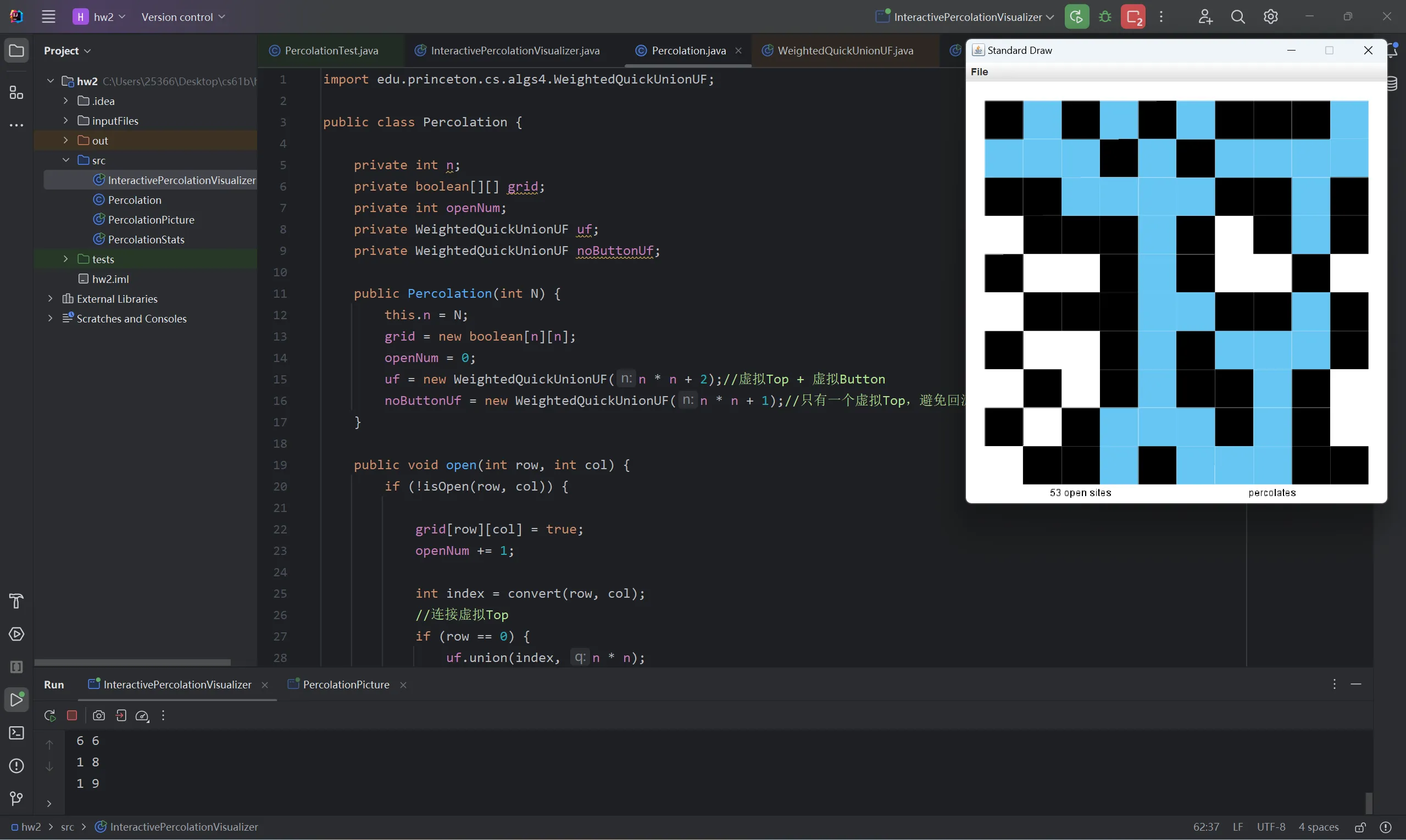Viewport: 1406px width, 840px height.
Task: Expand the .idea folder
Action: 66,101
